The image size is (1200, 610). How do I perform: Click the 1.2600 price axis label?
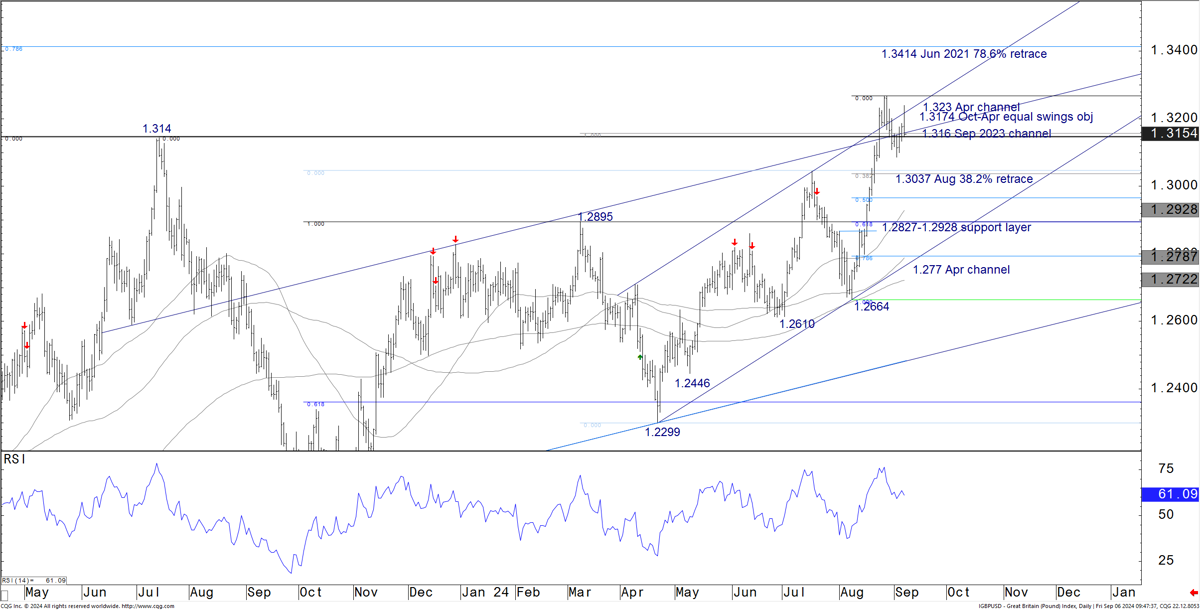tap(1173, 320)
